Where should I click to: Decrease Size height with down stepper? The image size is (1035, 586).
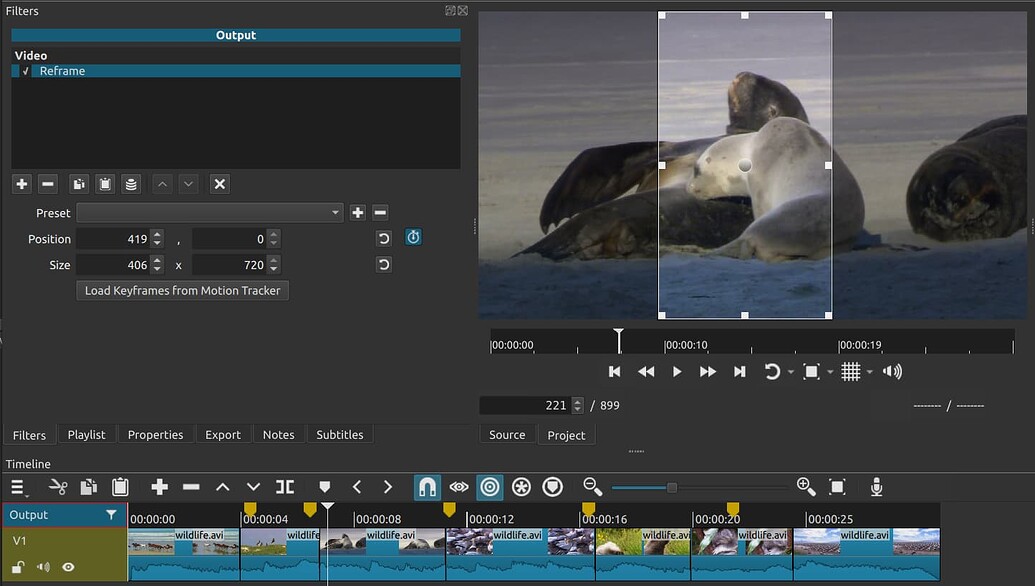click(x=274, y=269)
